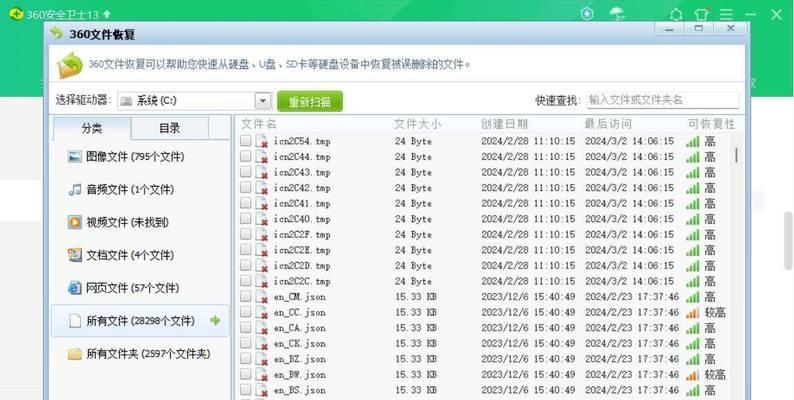Select 网页文件 (57个文件) category
794x400 pixels.
tap(140, 288)
